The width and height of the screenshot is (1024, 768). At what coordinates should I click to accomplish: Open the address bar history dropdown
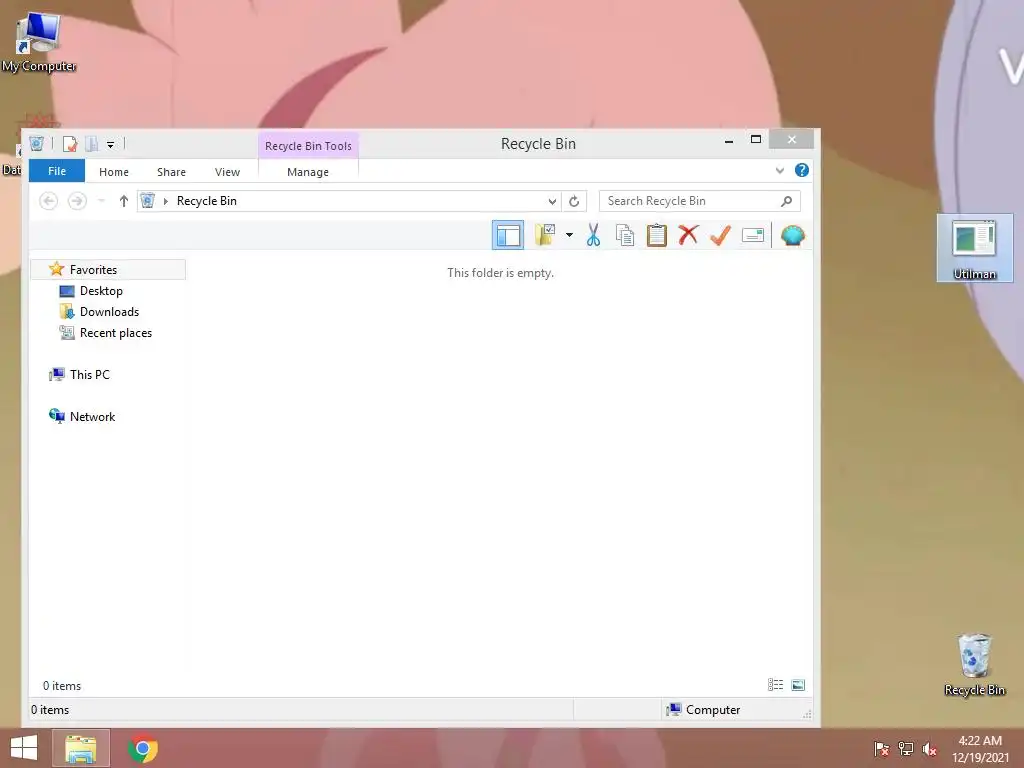click(x=552, y=201)
